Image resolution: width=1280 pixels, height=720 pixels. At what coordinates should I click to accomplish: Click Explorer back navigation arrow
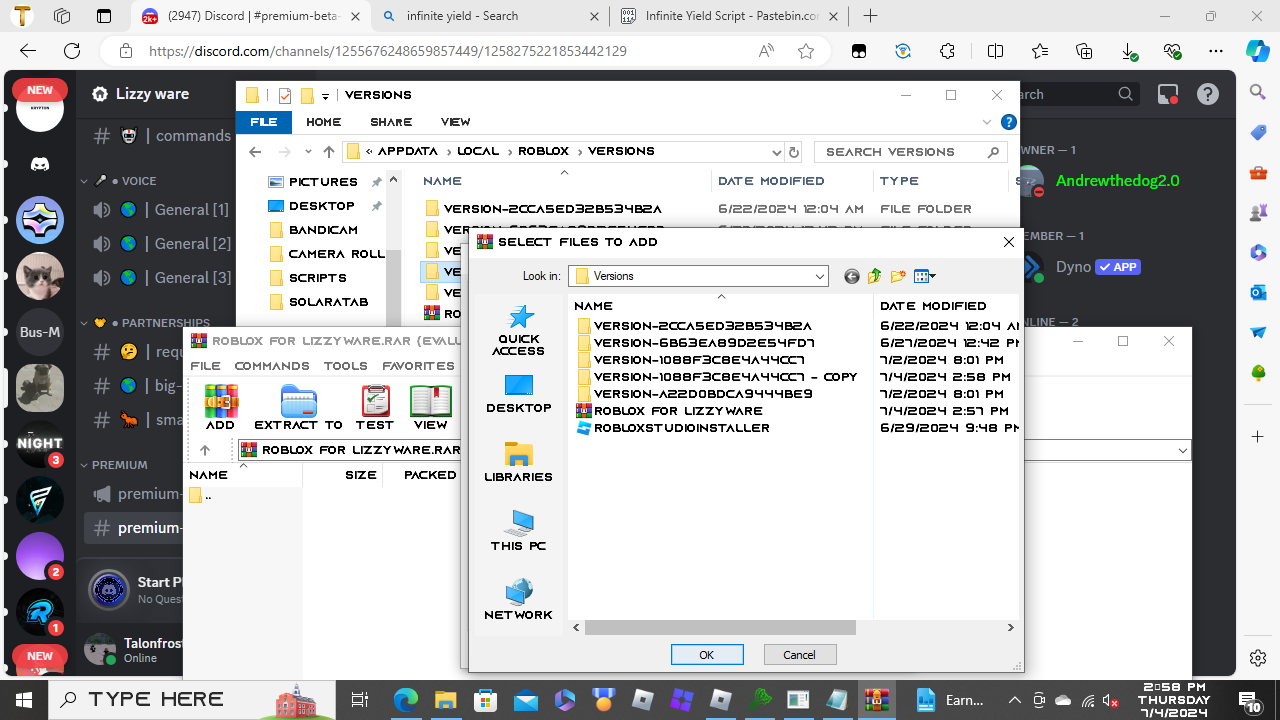click(255, 152)
